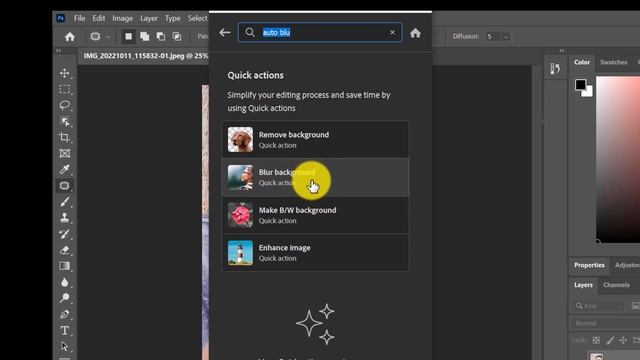
Task: Open the Edit menu
Action: click(x=98, y=18)
